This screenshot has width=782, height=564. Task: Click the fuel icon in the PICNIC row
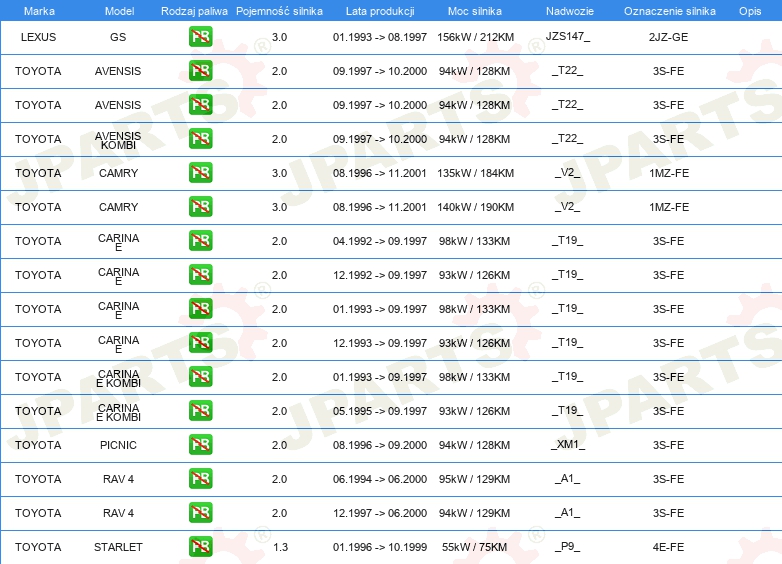point(200,444)
